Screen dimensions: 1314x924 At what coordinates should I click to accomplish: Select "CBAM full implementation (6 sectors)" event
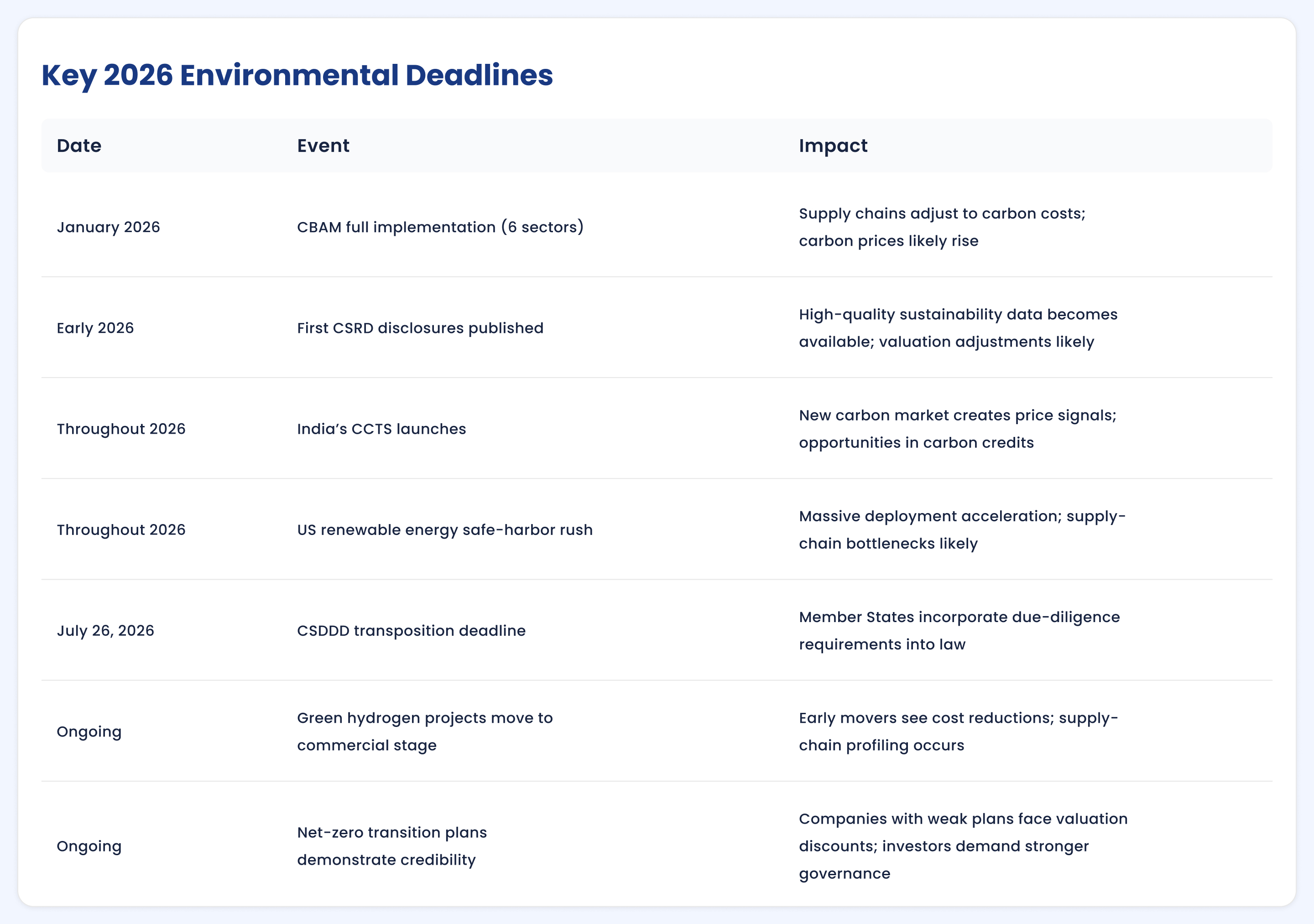[x=440, y=227]
